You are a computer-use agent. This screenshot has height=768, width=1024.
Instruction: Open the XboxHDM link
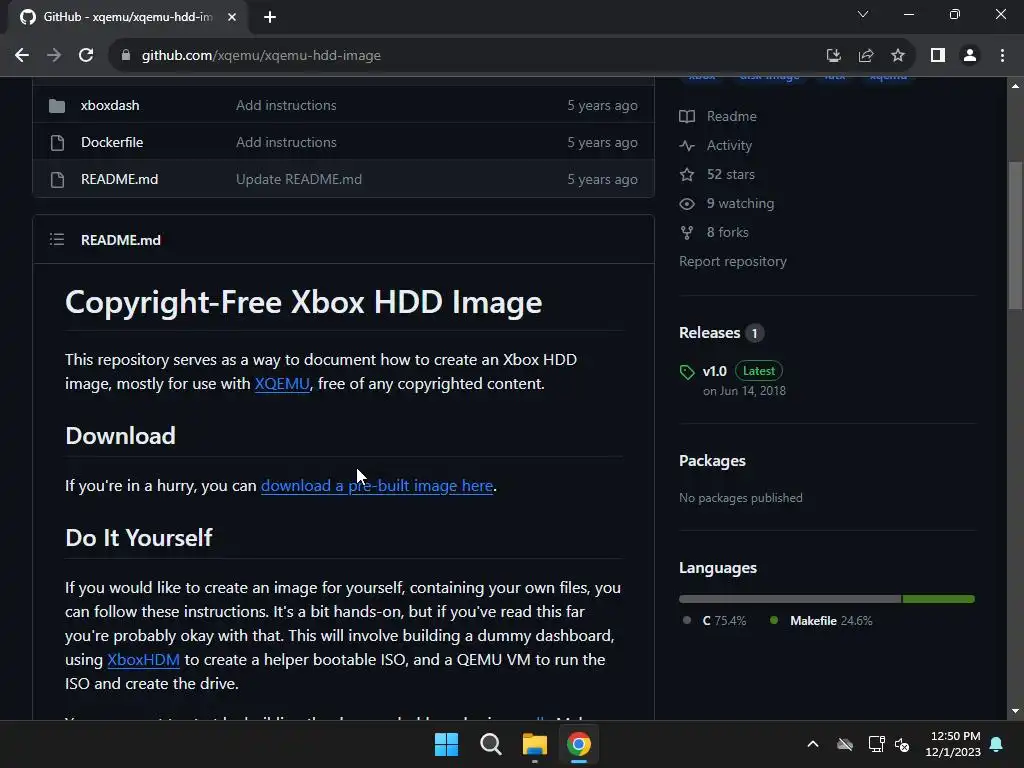click(x=143, y=660)
